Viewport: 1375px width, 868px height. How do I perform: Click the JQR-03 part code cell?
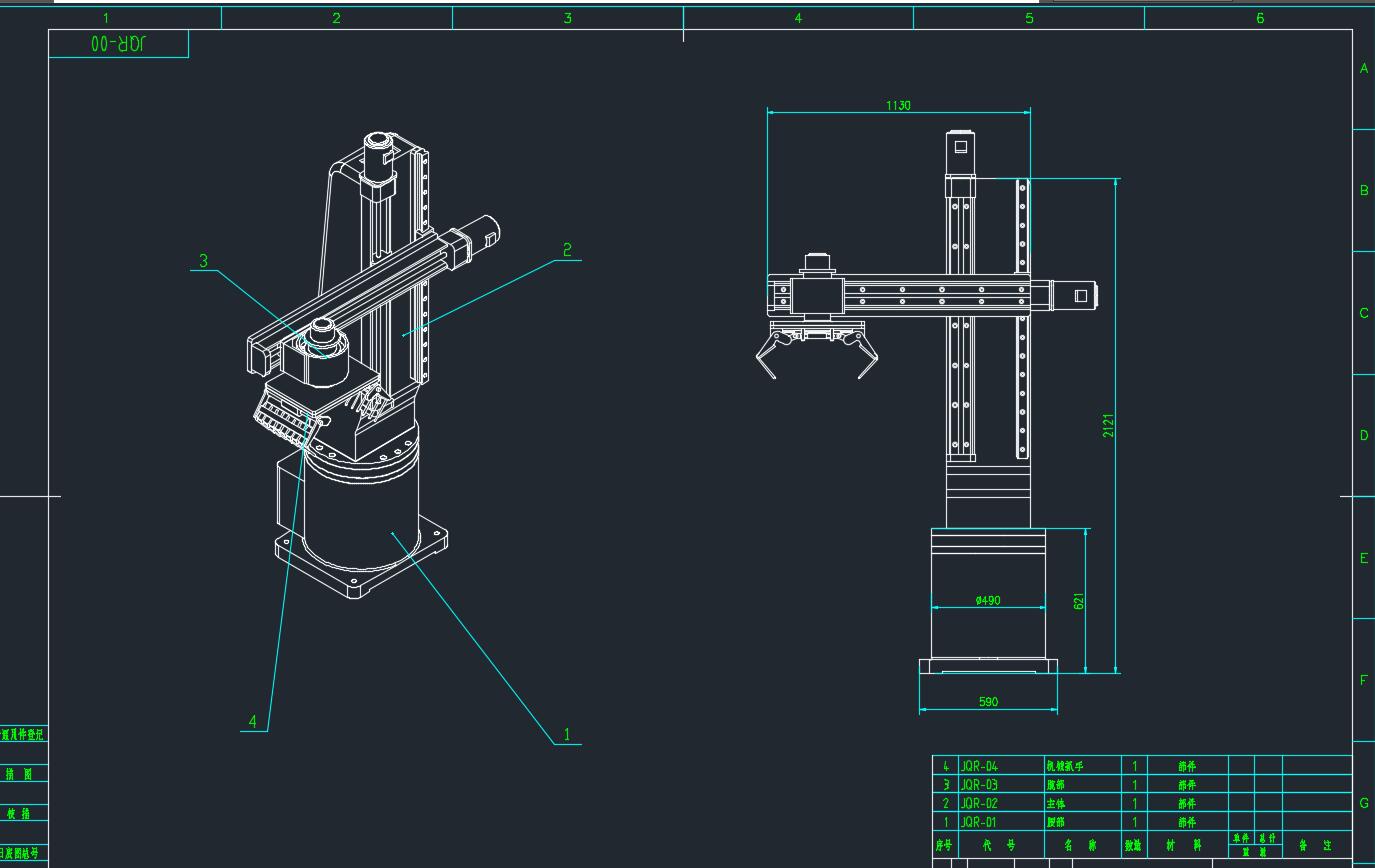click(x=979, y=785)
